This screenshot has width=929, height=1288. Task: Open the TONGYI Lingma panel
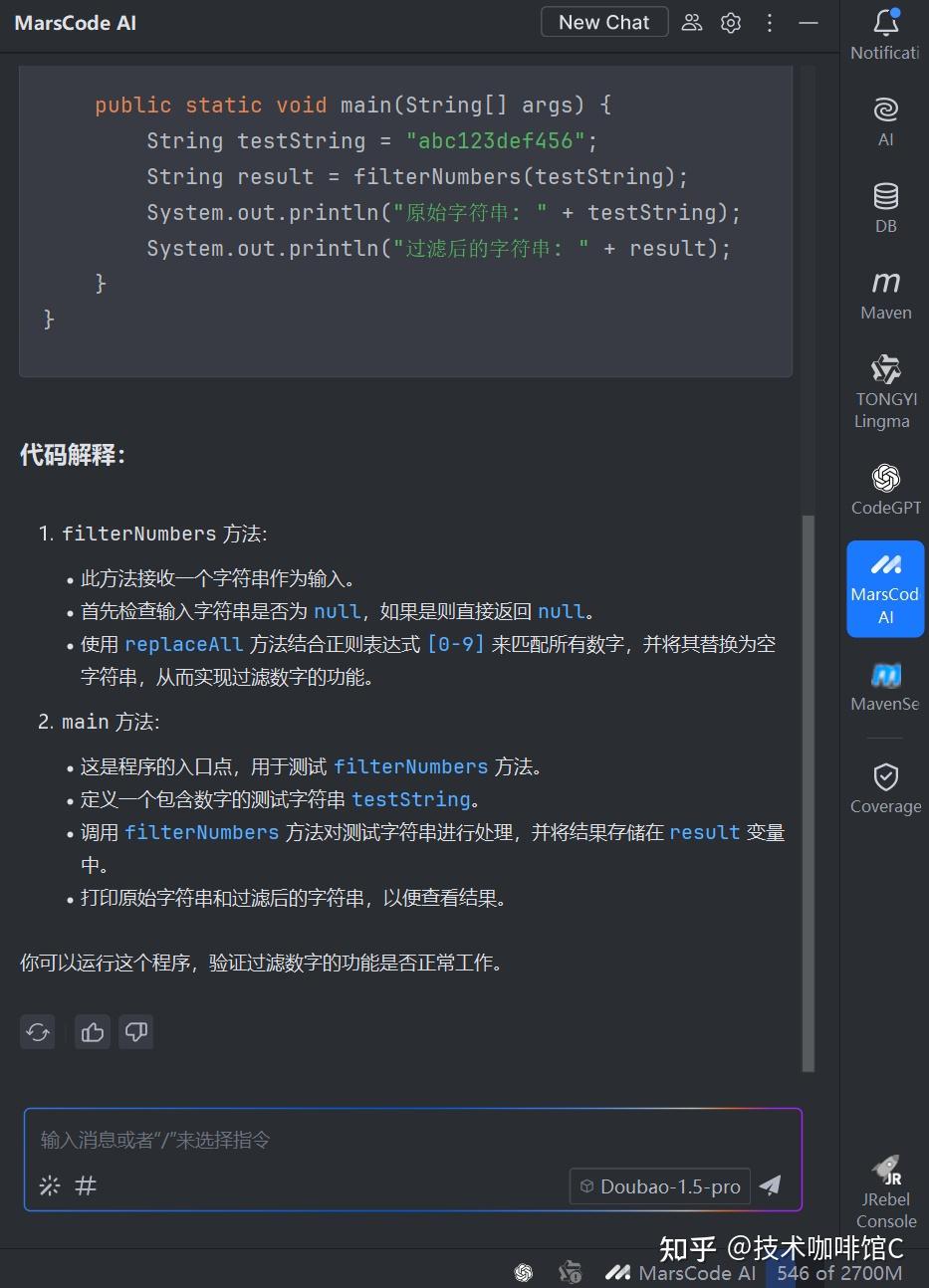pyautogui.click(x=884, y=388)
